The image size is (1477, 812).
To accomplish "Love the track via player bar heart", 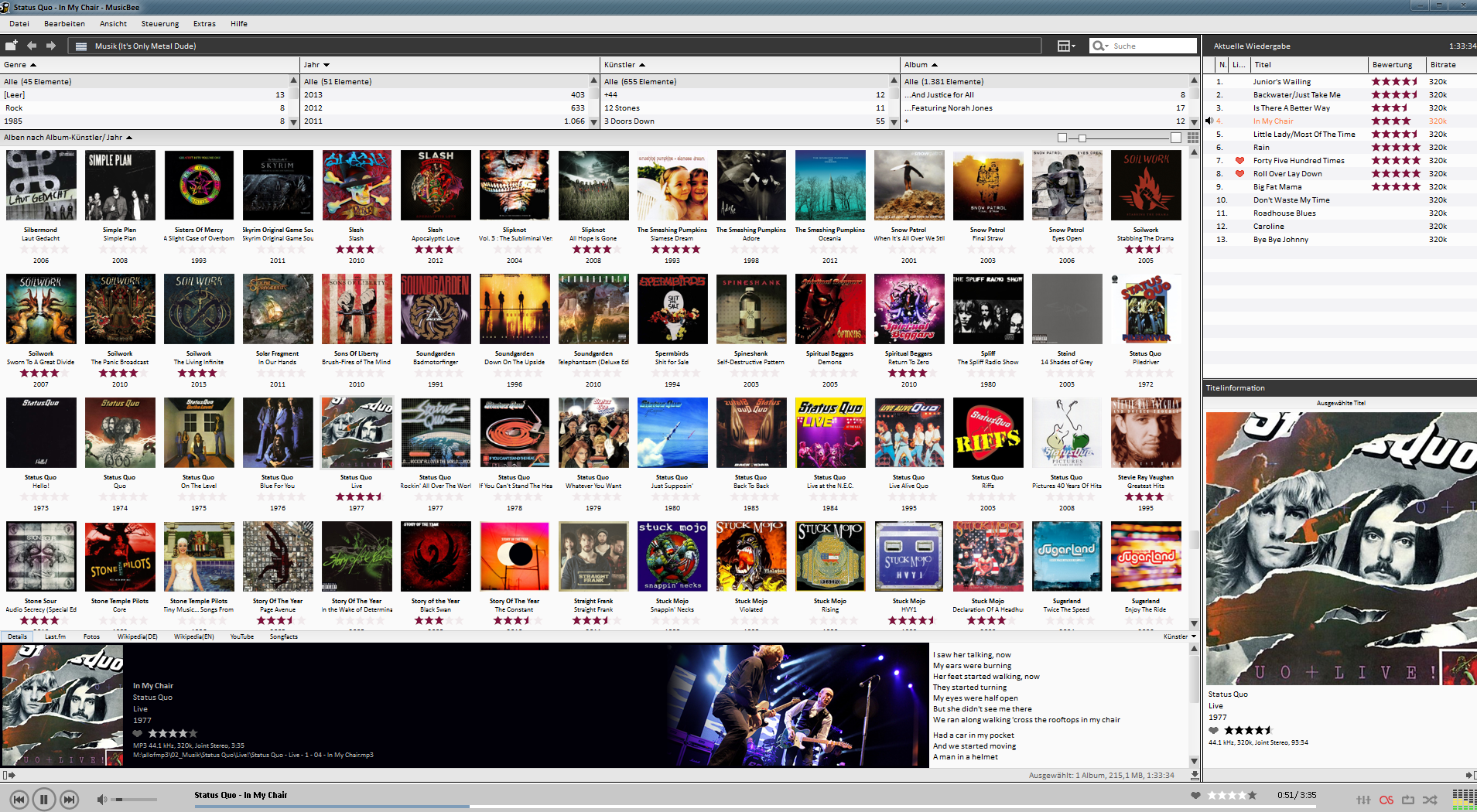I will tap(1195, 795).
